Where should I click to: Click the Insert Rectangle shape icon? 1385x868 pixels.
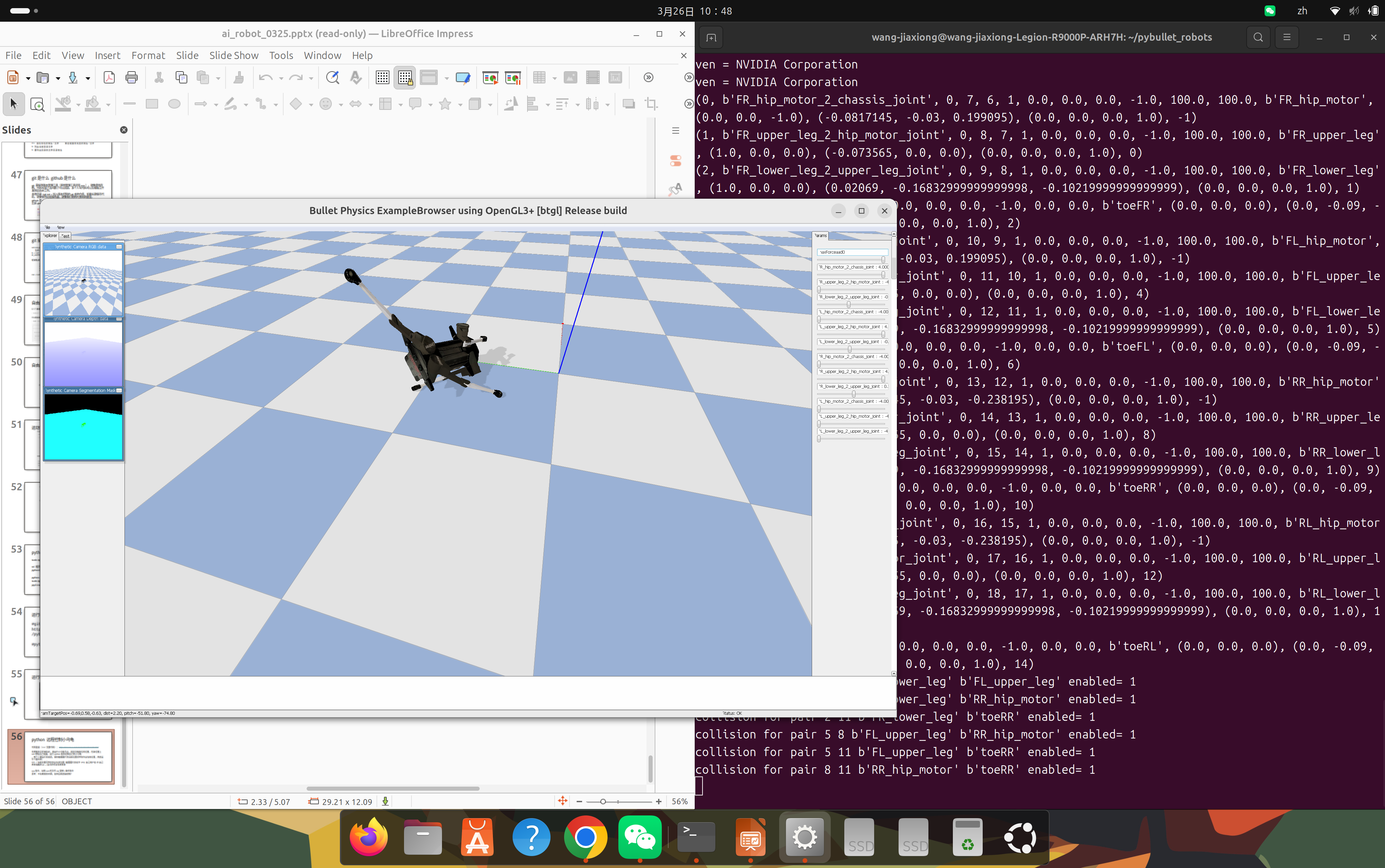(152, 104)
